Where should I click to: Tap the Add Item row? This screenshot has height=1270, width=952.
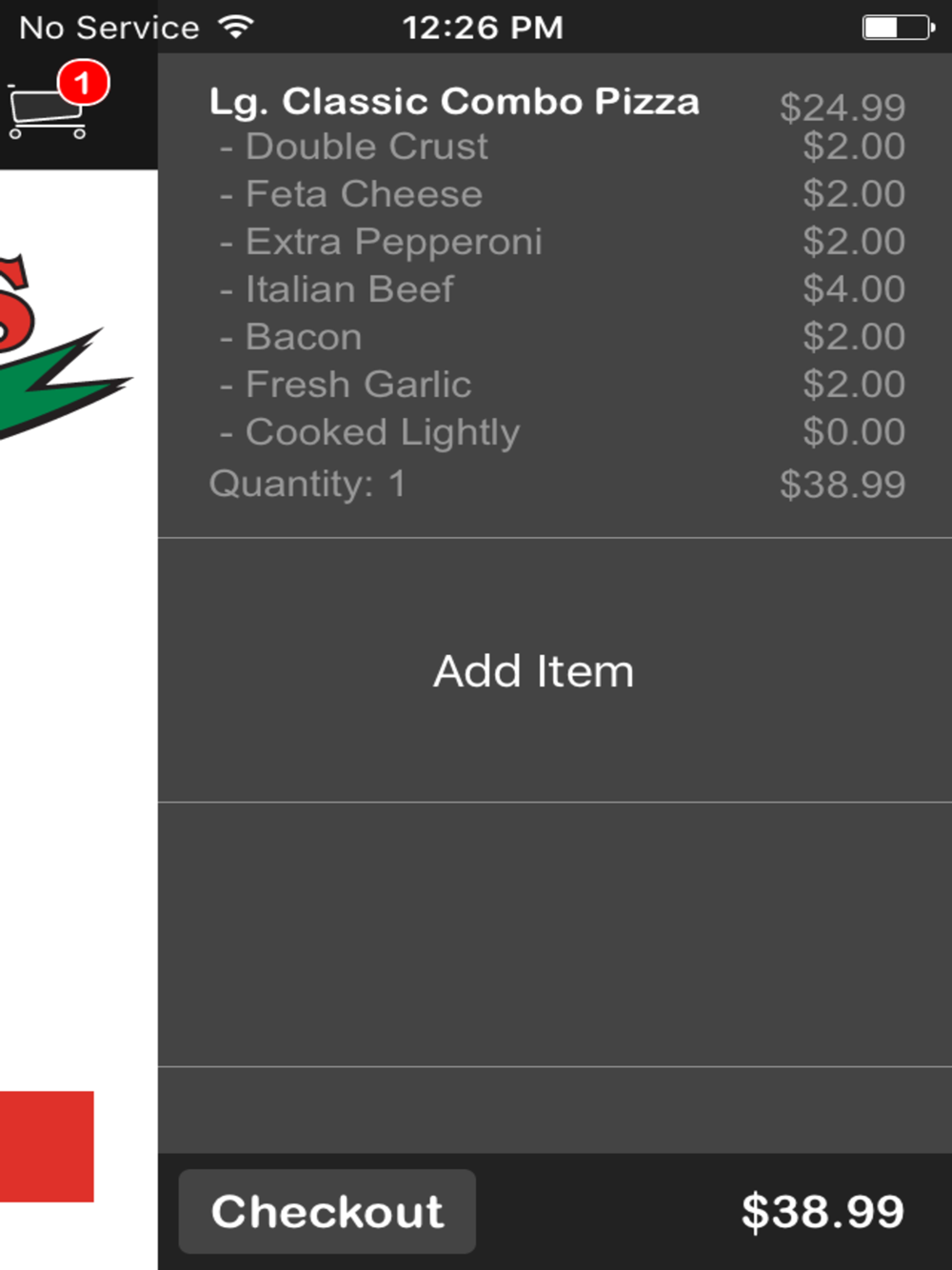555,670
